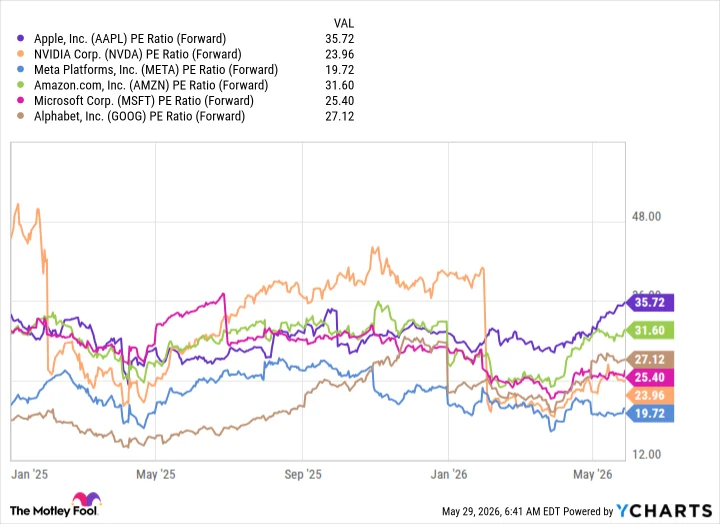
Task: Click the 23.96 NVIDIA value flag
Action: click(649, 395)
